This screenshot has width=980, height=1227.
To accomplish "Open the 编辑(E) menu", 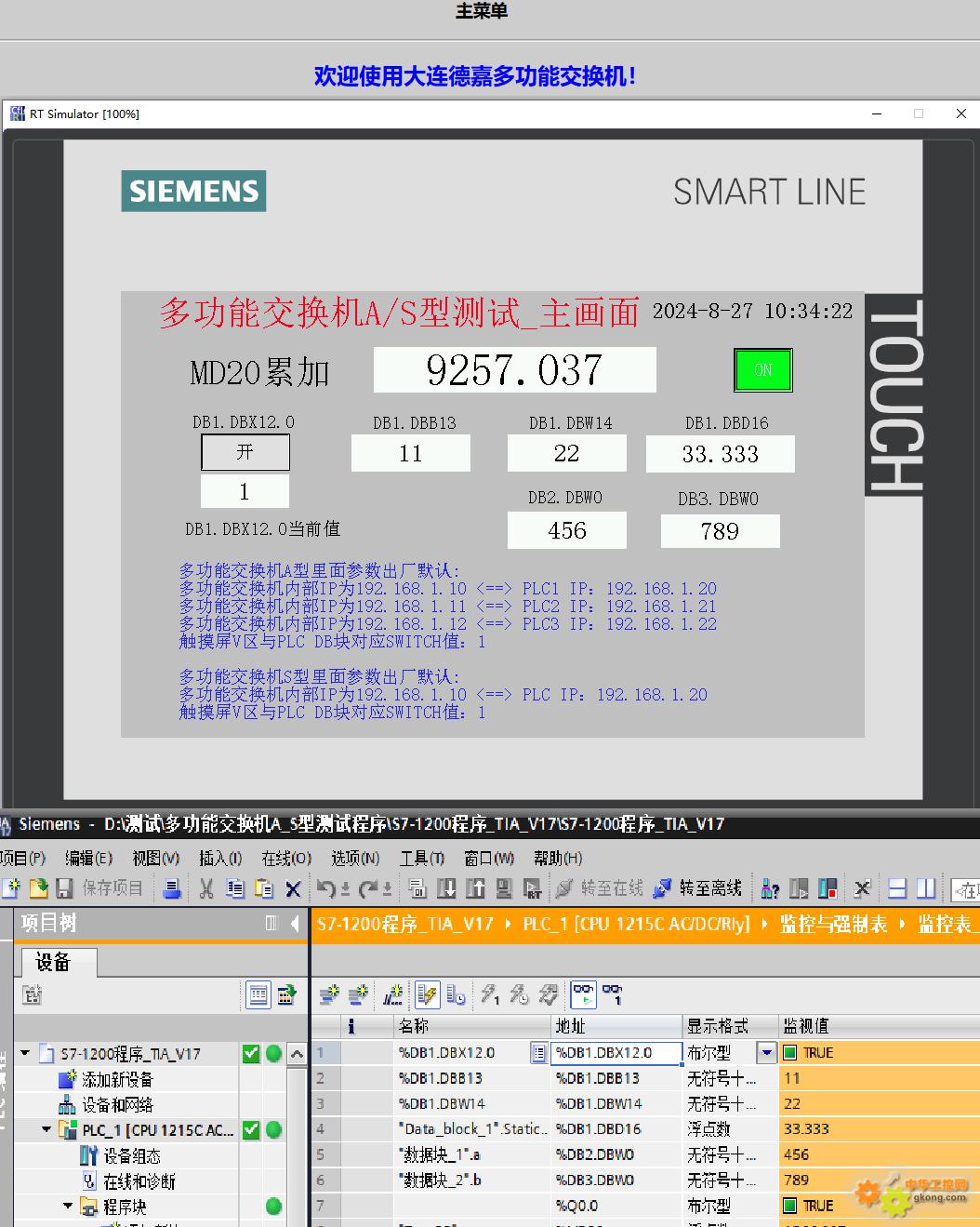I will (x=88, y=858).
